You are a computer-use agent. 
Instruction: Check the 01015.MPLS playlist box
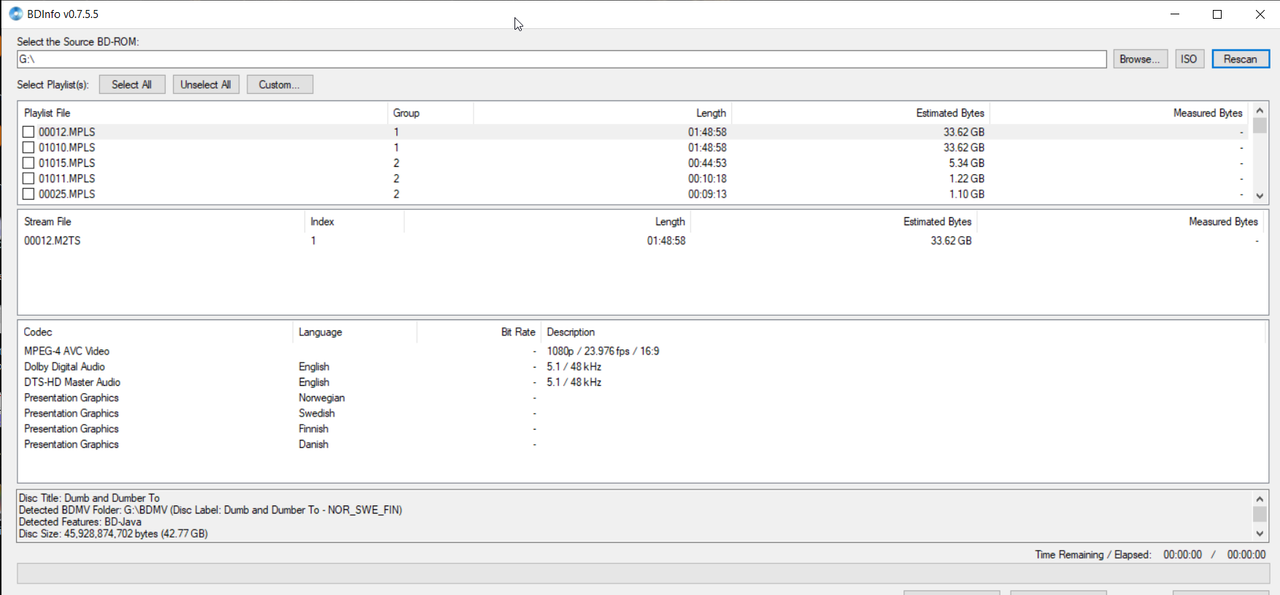tap(29, 163)
